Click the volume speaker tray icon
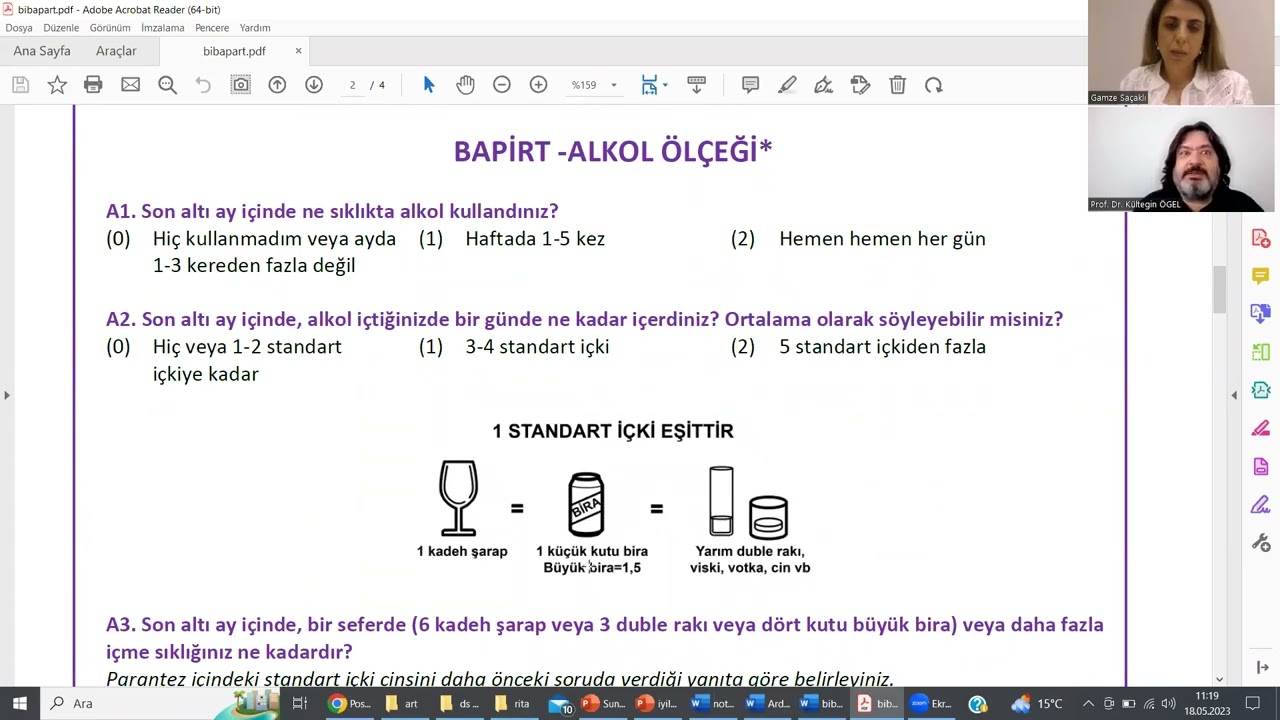This screenshot has width=1280, height=720. coord(1168,704)
